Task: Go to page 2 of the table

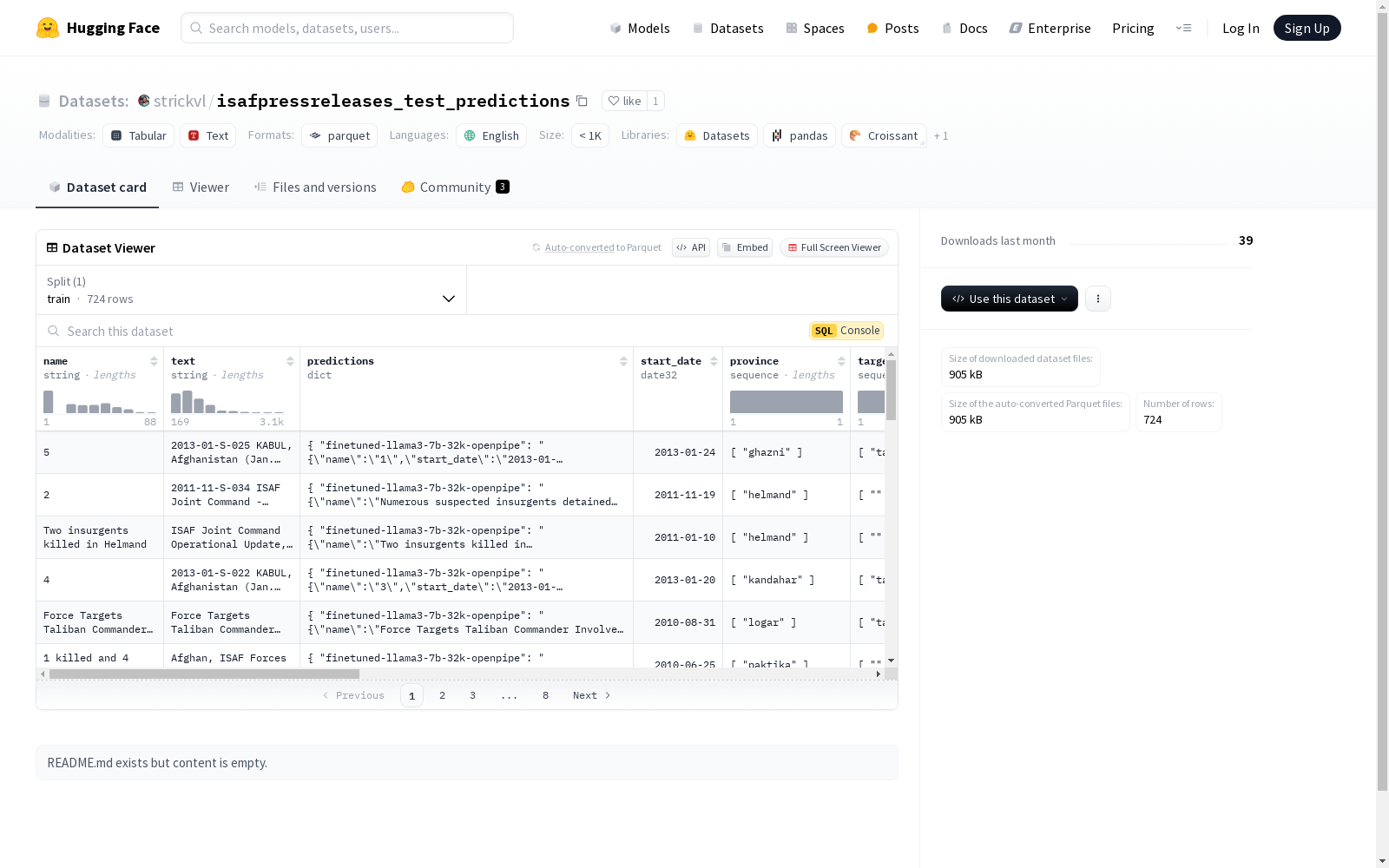Action: tap(443, 695)
